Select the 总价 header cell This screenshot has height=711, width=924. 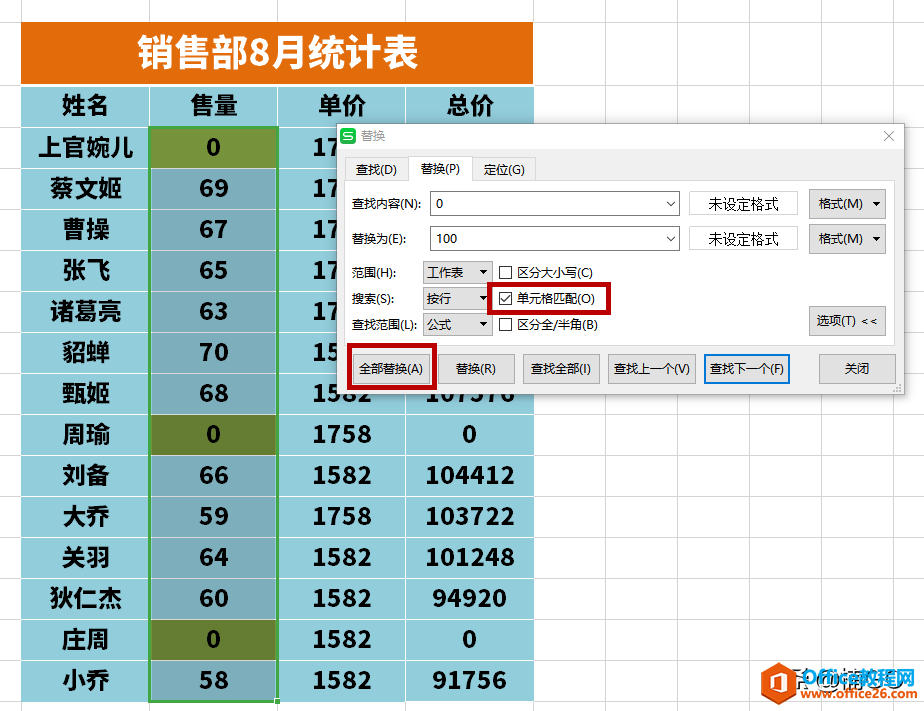click(x=470, y=106)
